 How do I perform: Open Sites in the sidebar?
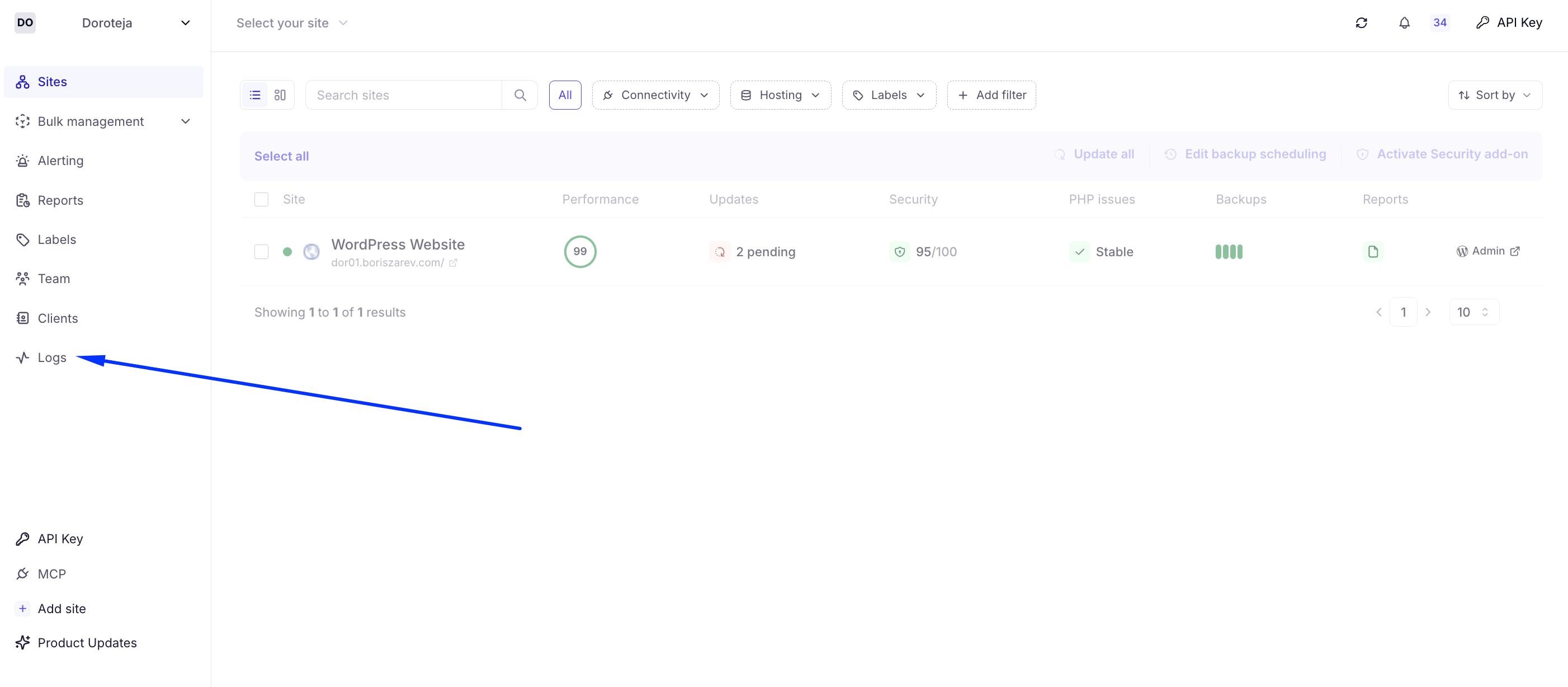pyautogui.click(x=103, y=82)
